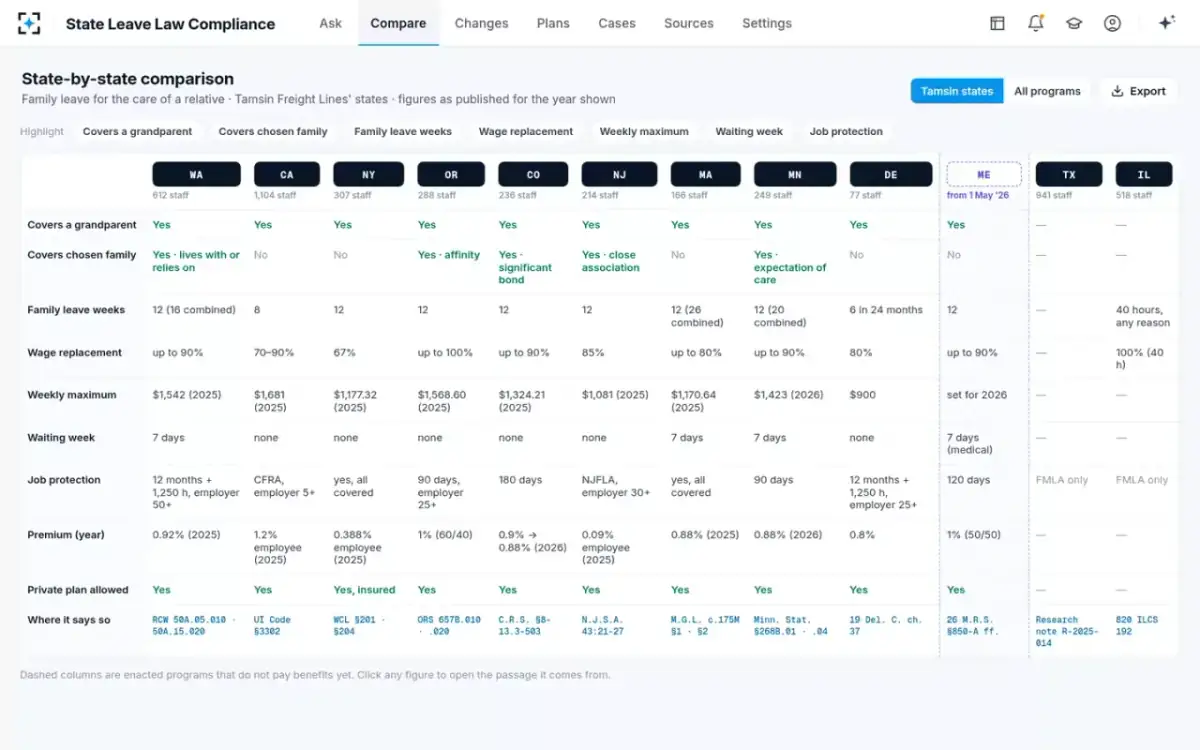Click NY's 'Yes, insured' private plan cell
This screenshot has height=750, width=1200.
(364, 590)
